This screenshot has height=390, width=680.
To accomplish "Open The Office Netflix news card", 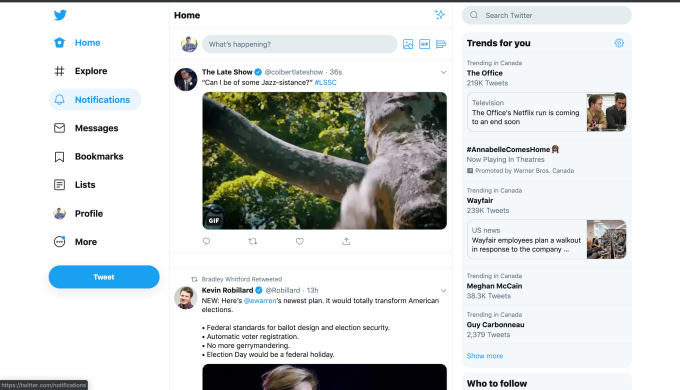I will coord(546,112).
